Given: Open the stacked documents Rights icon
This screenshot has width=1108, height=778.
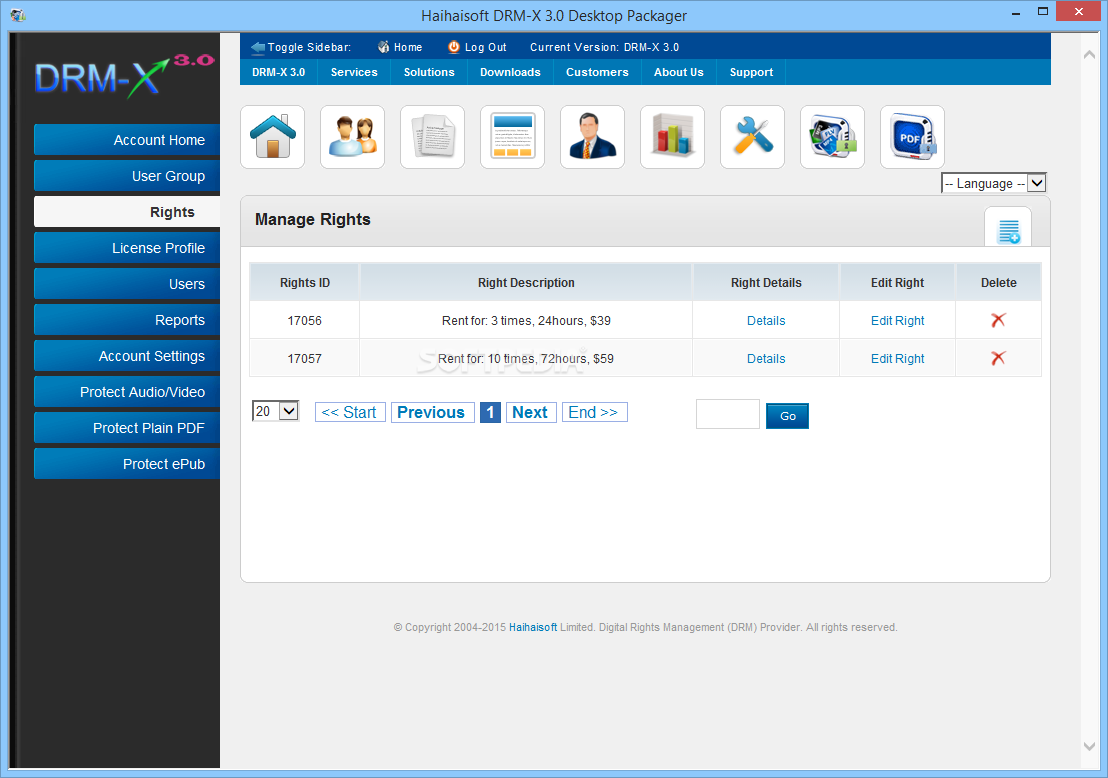Looking at the screenshot, I should click(x=432, y=137).
